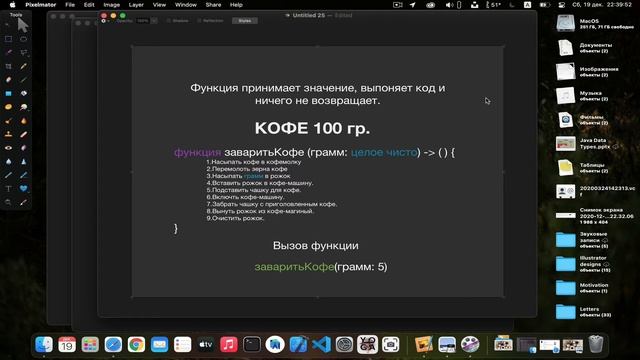Image resolution: width=640 pixels, height=360 pixels.
Task: Click the 'КОФЕ 100 гр.' heading text
Action: point(312,128)
